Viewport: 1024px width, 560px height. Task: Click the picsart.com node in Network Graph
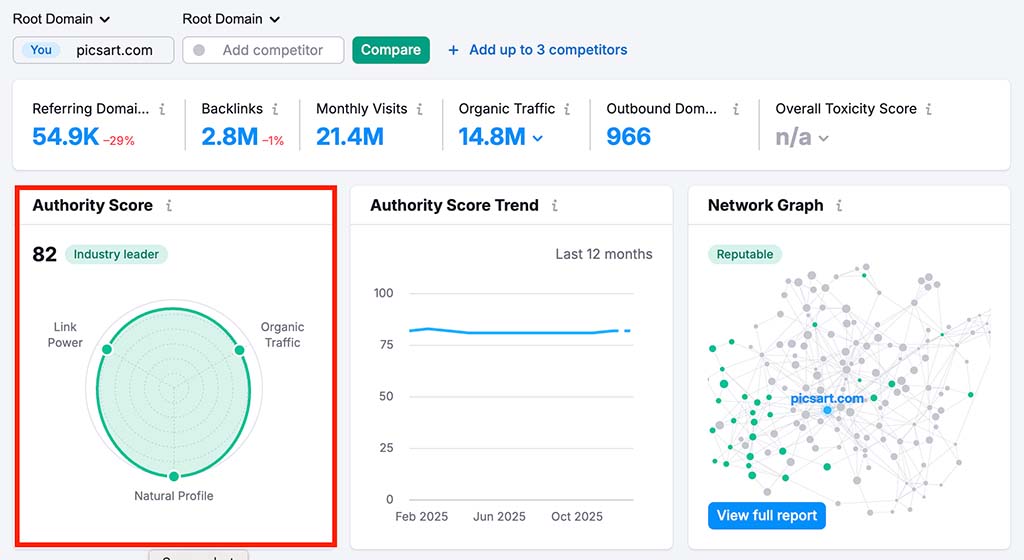coord(827,410)
